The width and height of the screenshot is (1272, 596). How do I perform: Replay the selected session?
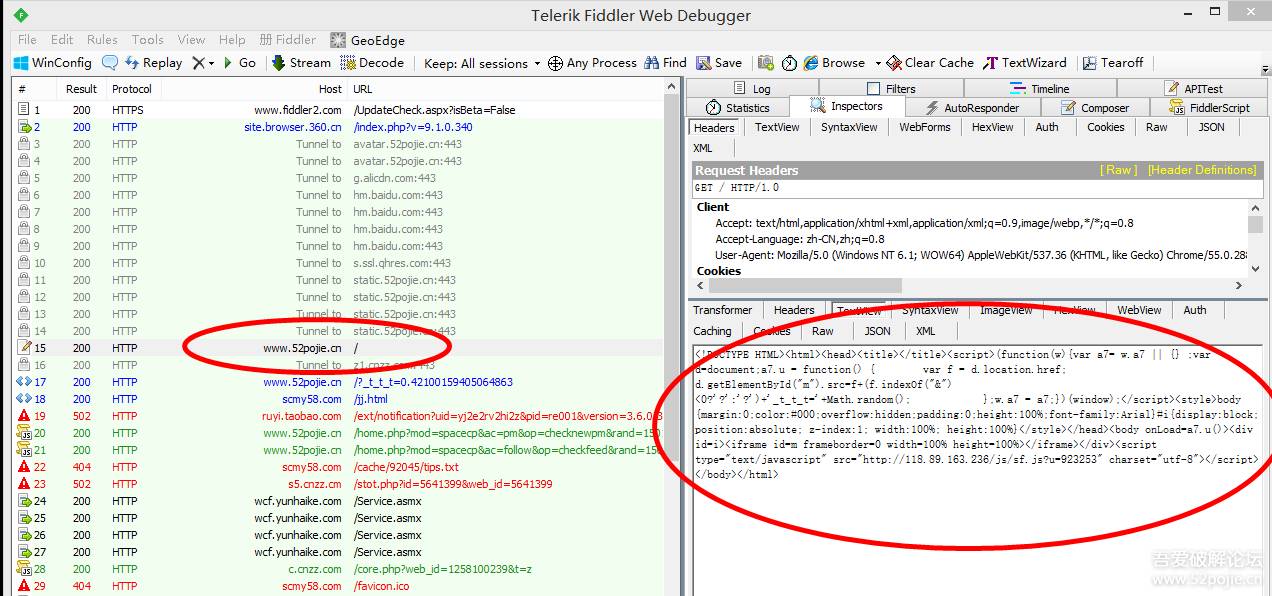point(152,62)
